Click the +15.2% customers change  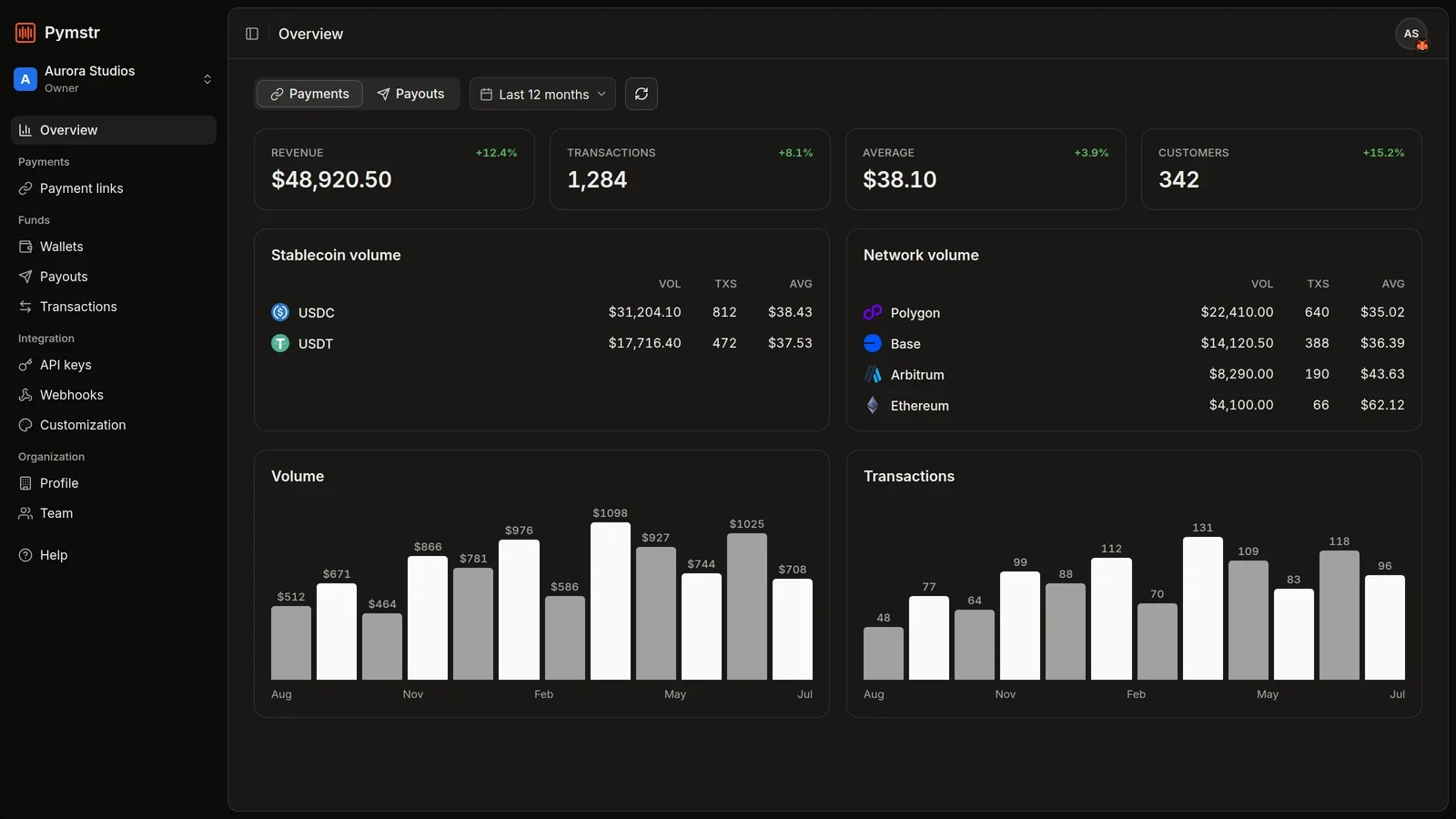point(1383,153)
